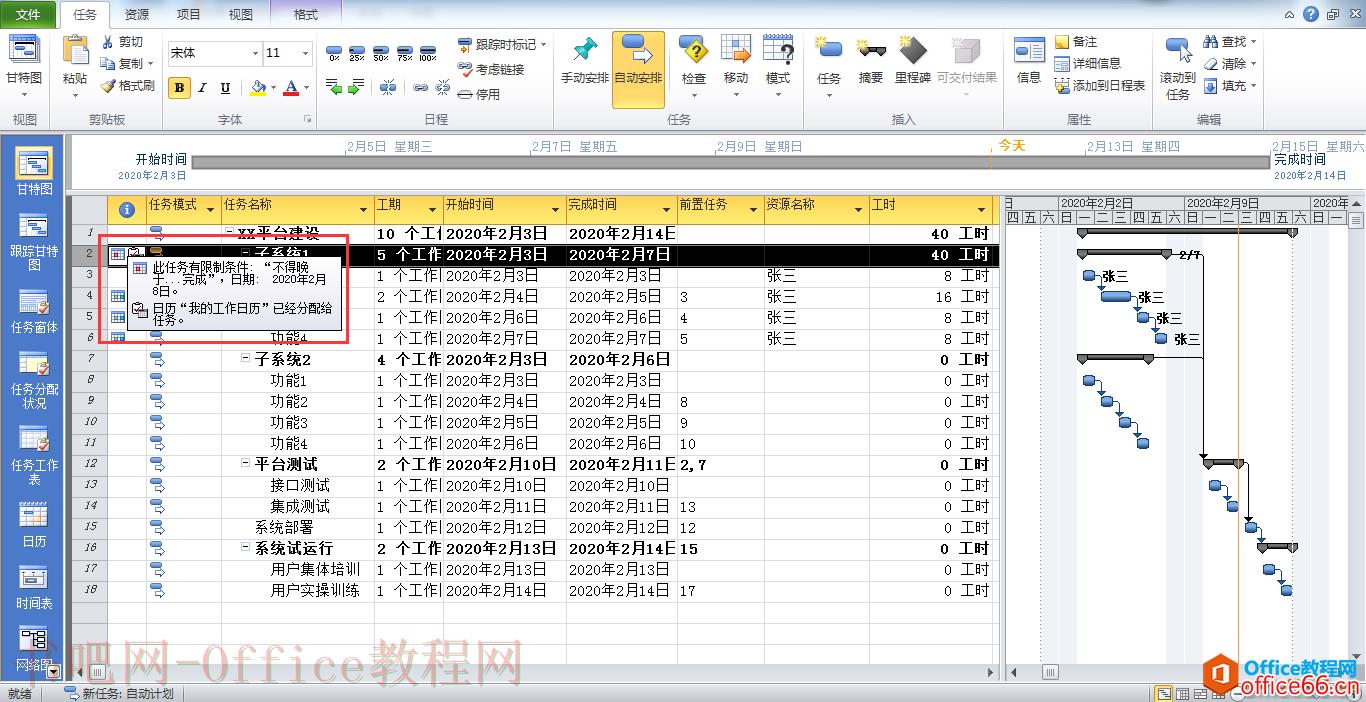Viewport: 1366px width, 702px height.
Task: Open background color dropdown arrow
Action: click(x=273, y=88)
